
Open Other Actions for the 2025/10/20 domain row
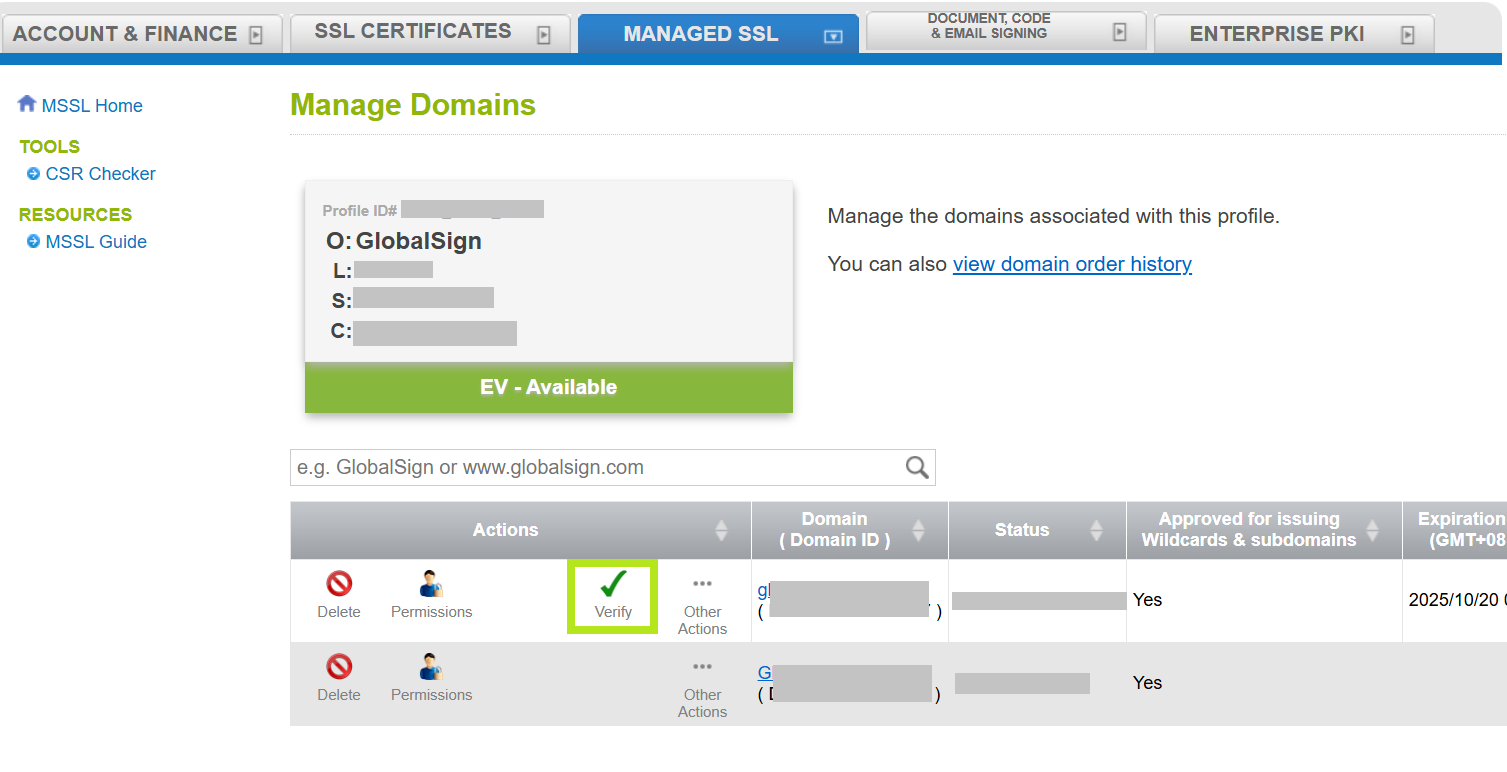[702, 606]
